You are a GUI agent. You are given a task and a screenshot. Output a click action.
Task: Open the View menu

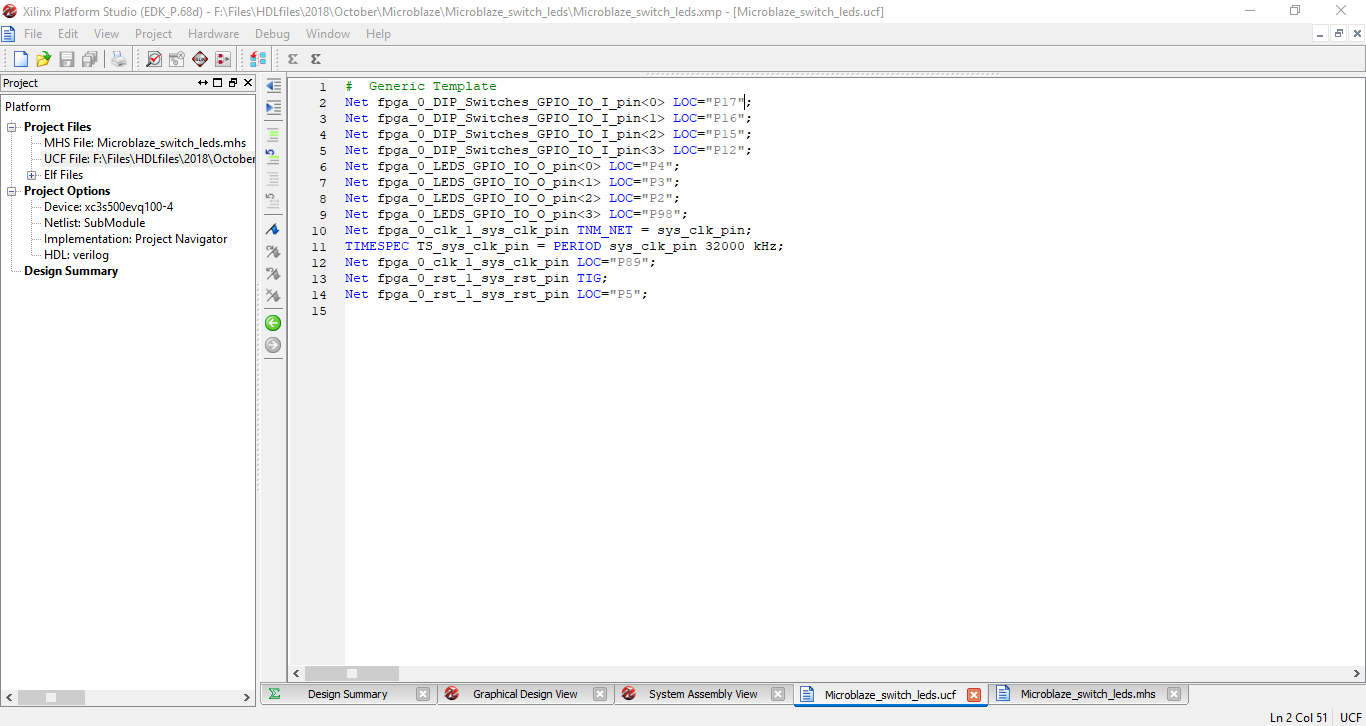click(106, 34)
